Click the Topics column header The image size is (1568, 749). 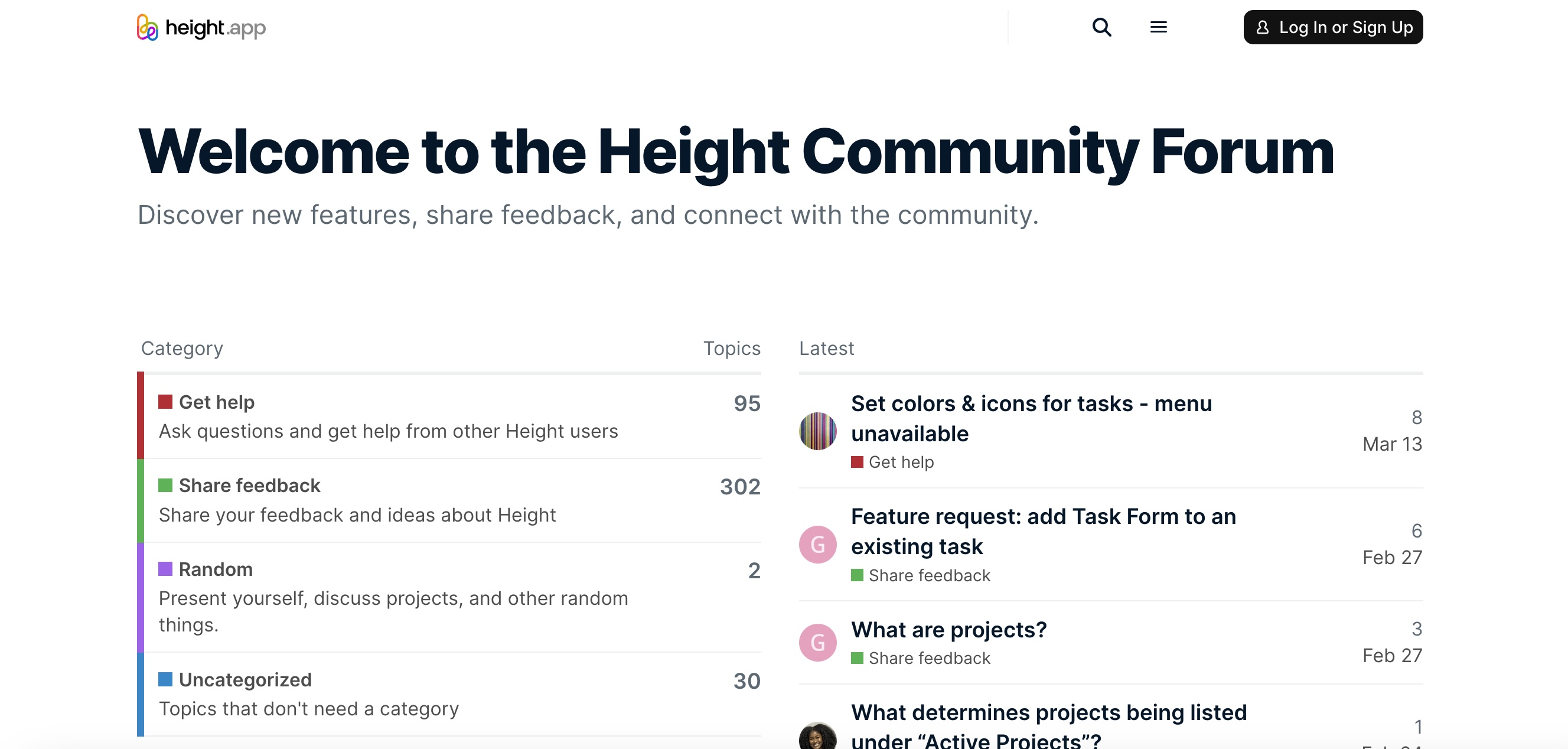click(732, 349)
